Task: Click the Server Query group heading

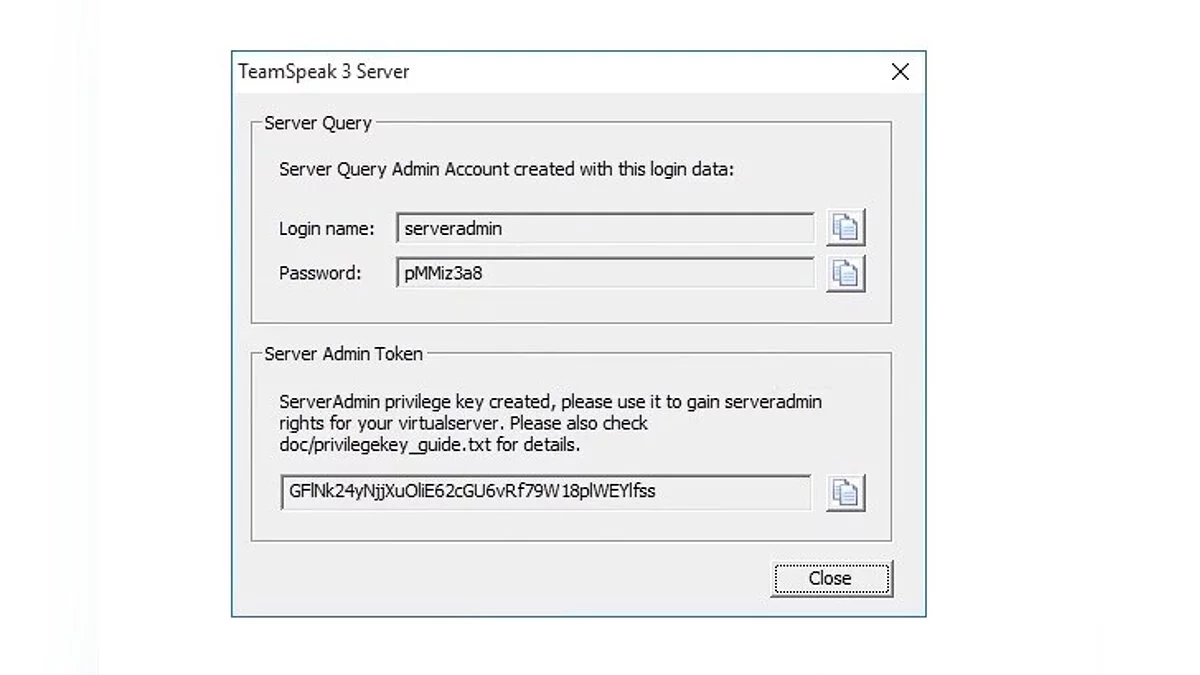Action: 318,123
